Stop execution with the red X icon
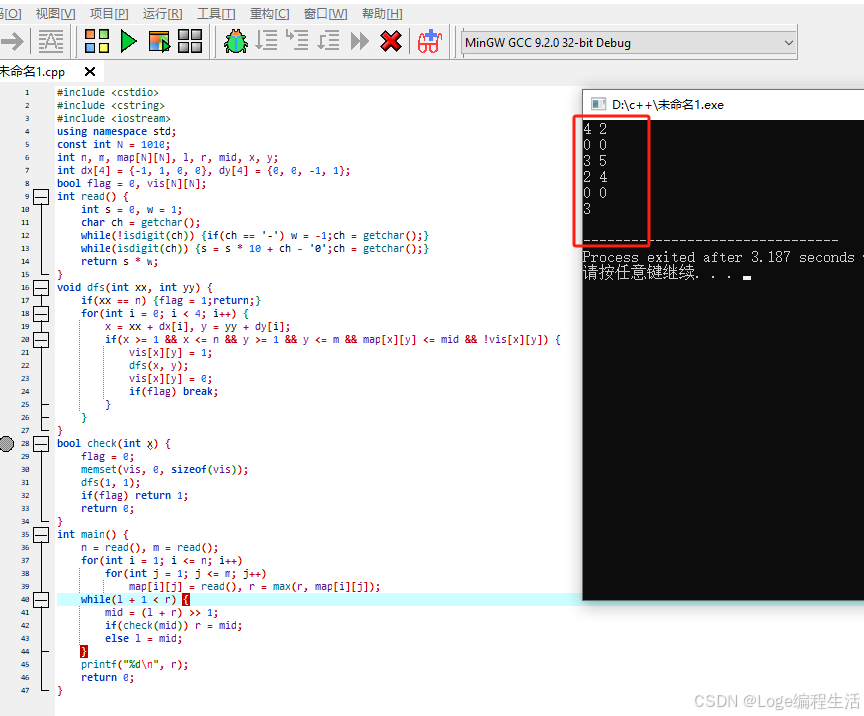This screenshot has width=864, height=716. click(391, 41)
